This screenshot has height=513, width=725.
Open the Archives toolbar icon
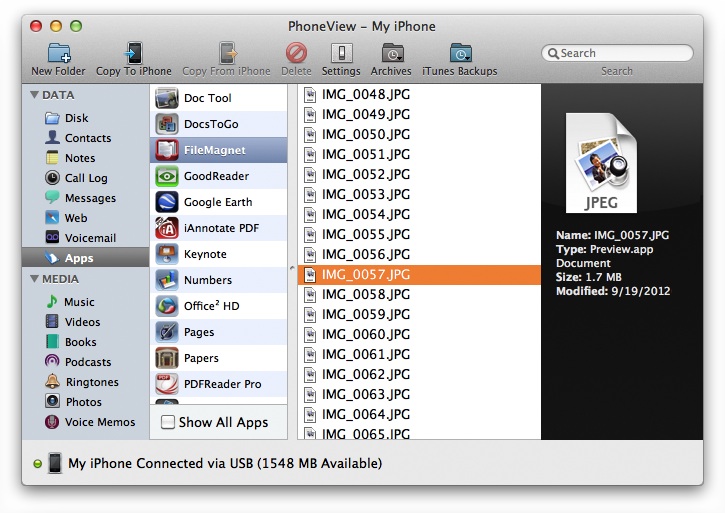pos(391,53)
